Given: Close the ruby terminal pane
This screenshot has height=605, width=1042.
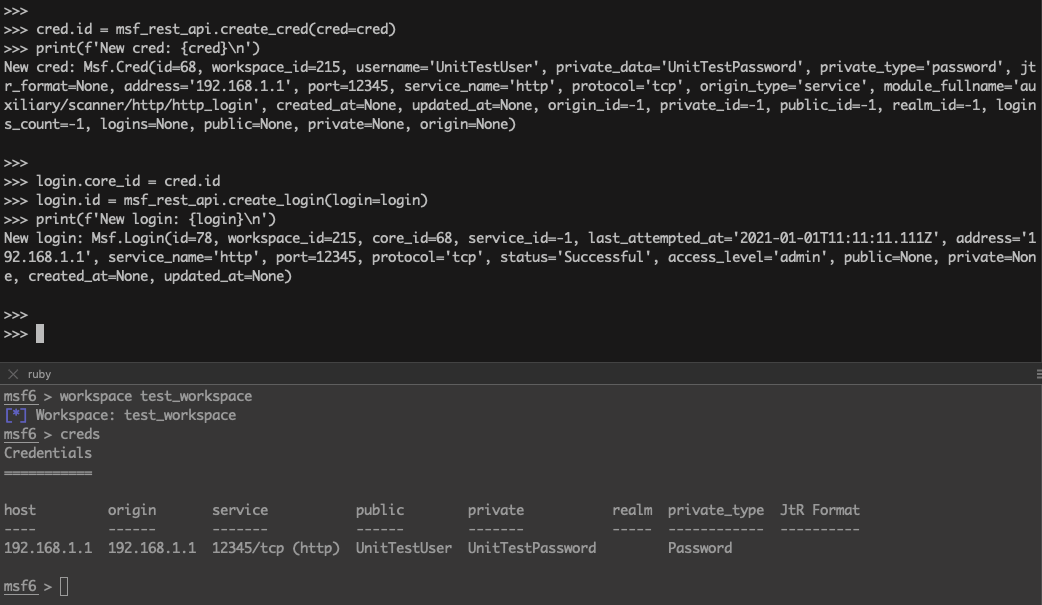Looking at the screenshot, I should point(12,373).
